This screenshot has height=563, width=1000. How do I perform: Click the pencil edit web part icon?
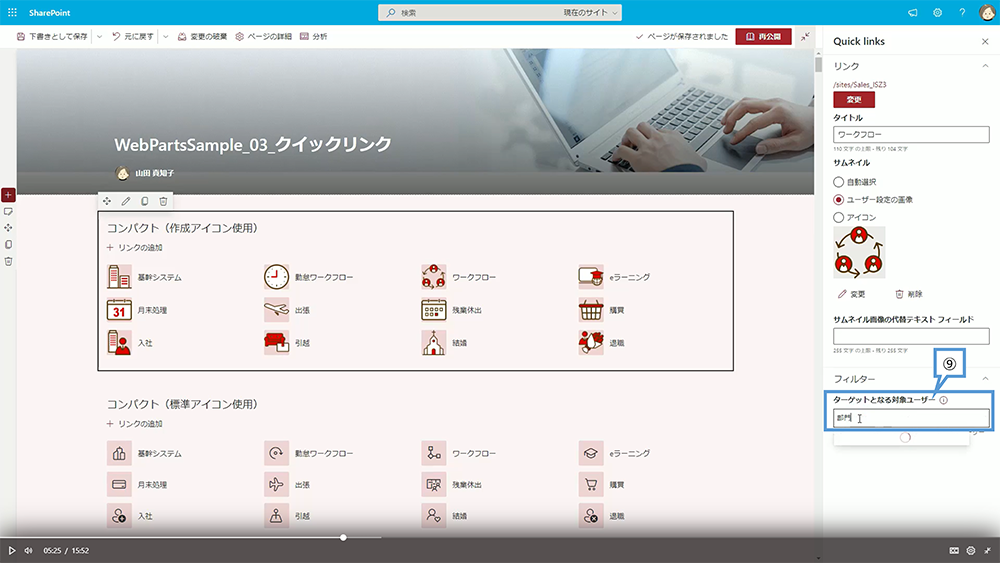[126, 201]
